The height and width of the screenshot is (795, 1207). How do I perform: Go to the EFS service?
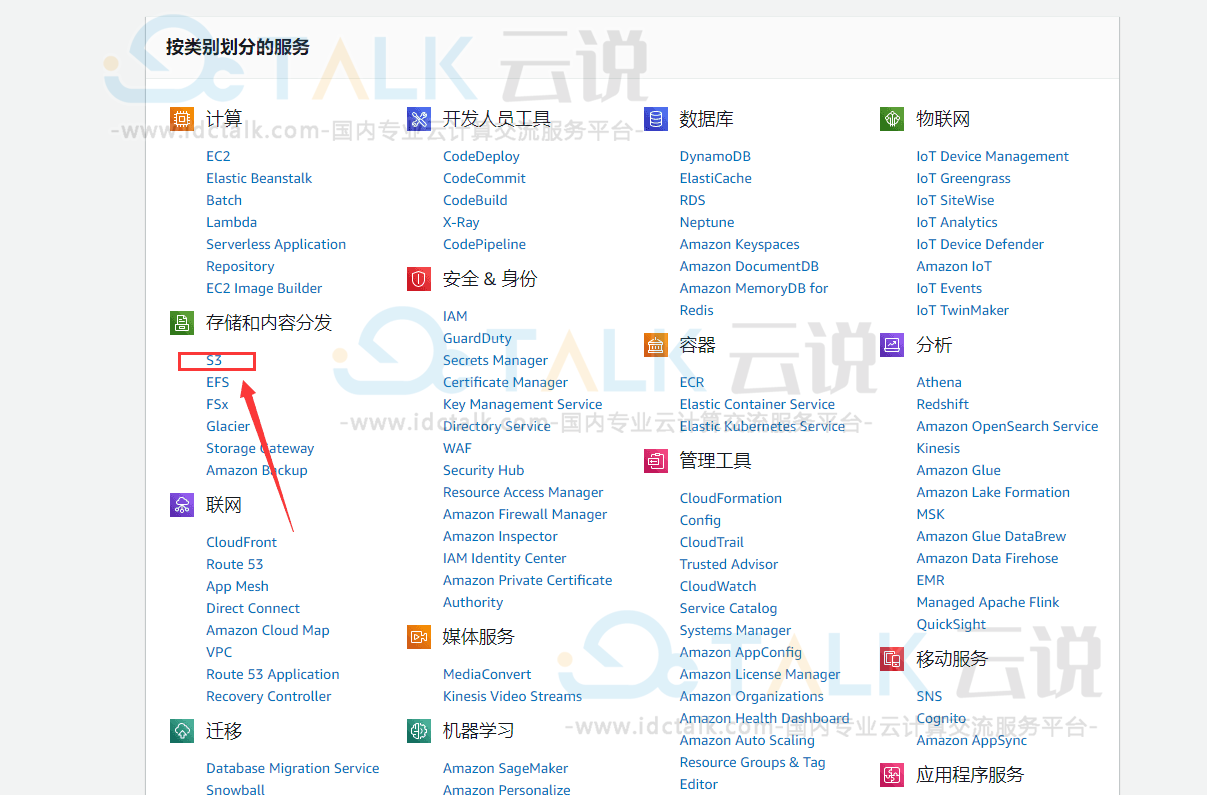pyautogui.click(x=218, y=382)
